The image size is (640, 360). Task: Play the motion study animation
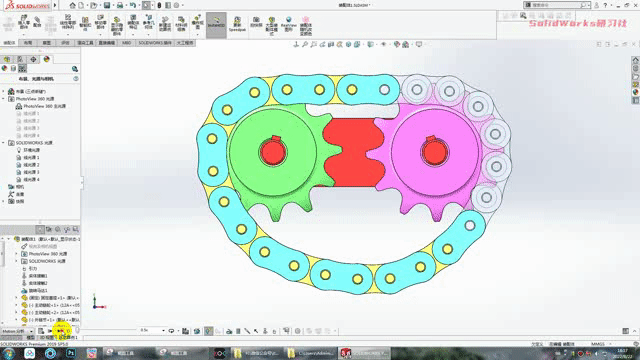(60, 331)
